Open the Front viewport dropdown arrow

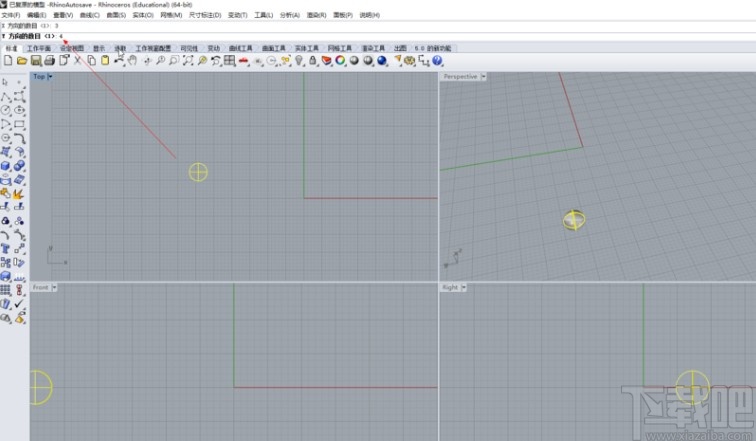[x=54, y=287]
